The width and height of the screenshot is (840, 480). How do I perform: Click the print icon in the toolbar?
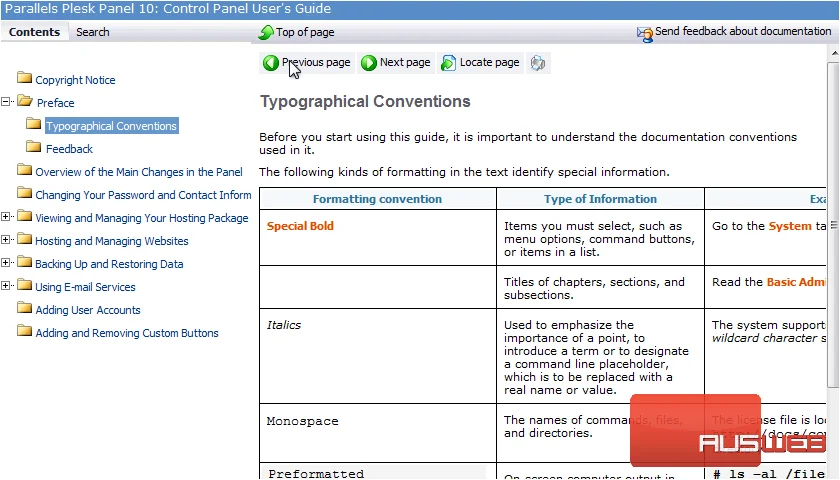pos(538,63)
